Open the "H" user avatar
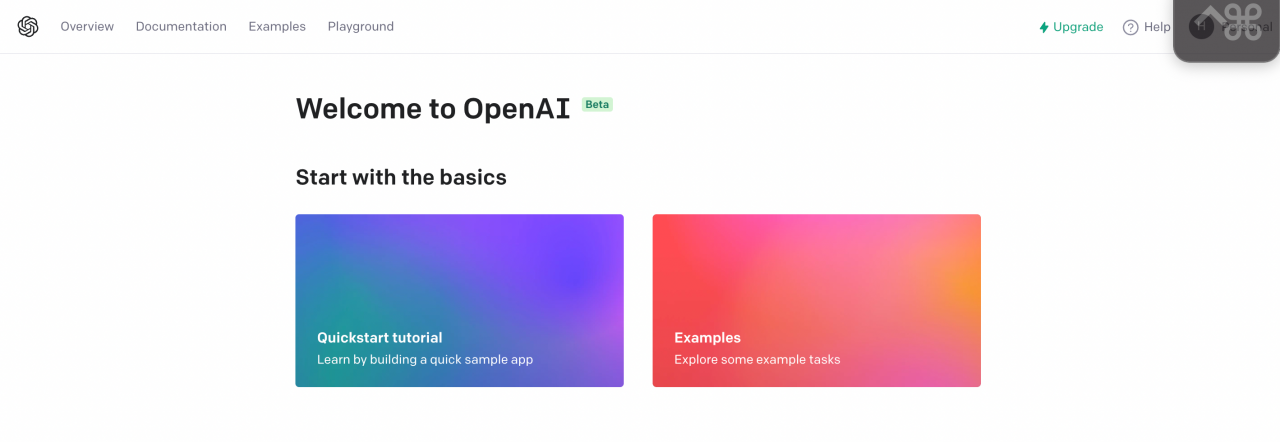The width and height of the screenshot is (1280, 442). [x=1201, y=27]
